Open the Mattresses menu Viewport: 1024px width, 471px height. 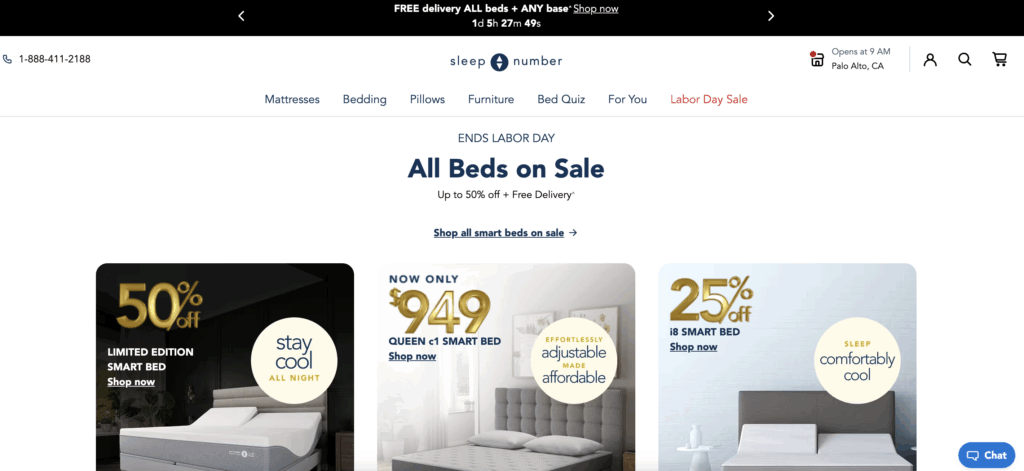(x=292, y=99)
